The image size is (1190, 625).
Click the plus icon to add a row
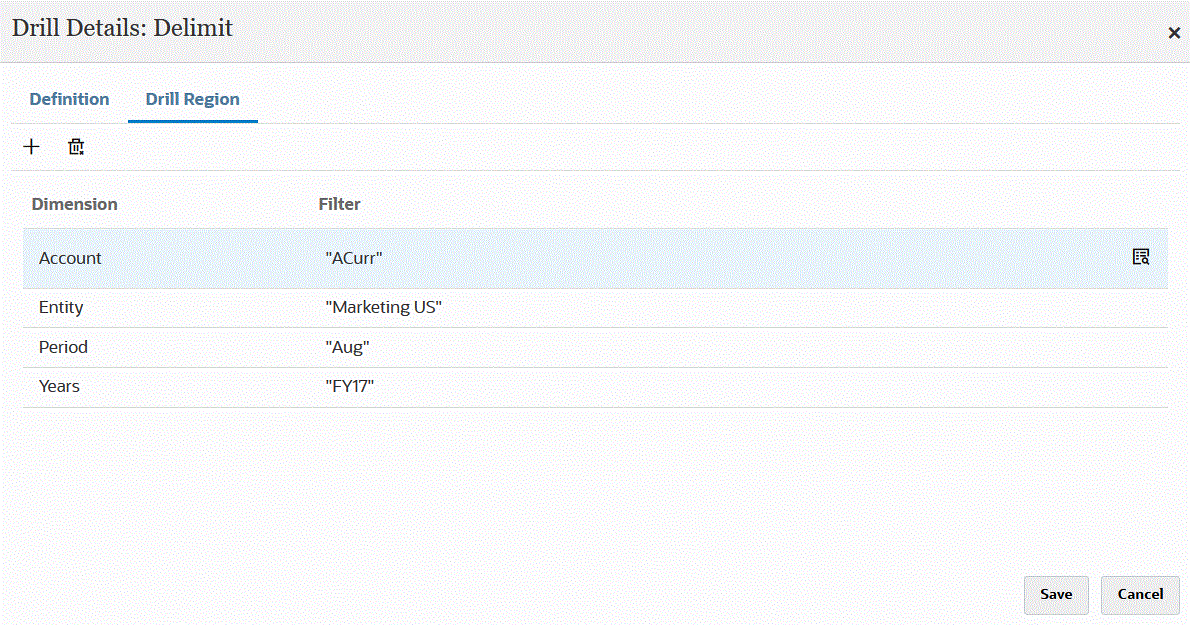coord(32,147)
